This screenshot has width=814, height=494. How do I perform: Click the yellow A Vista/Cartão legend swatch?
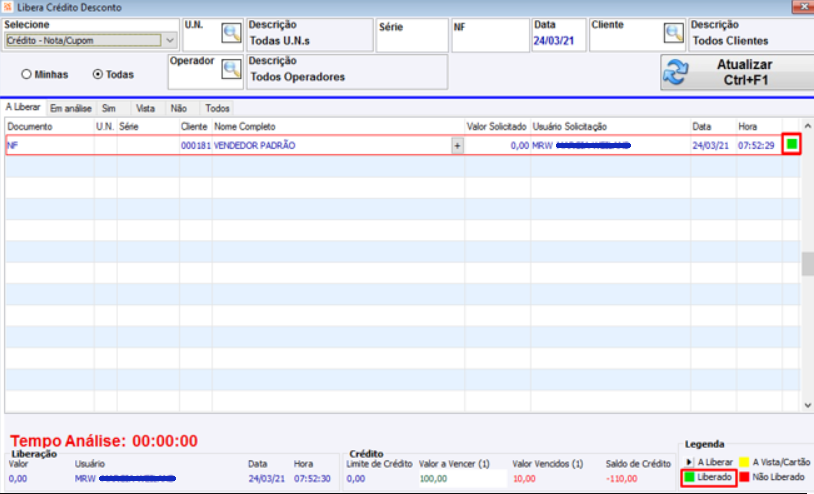click(744, 462)
